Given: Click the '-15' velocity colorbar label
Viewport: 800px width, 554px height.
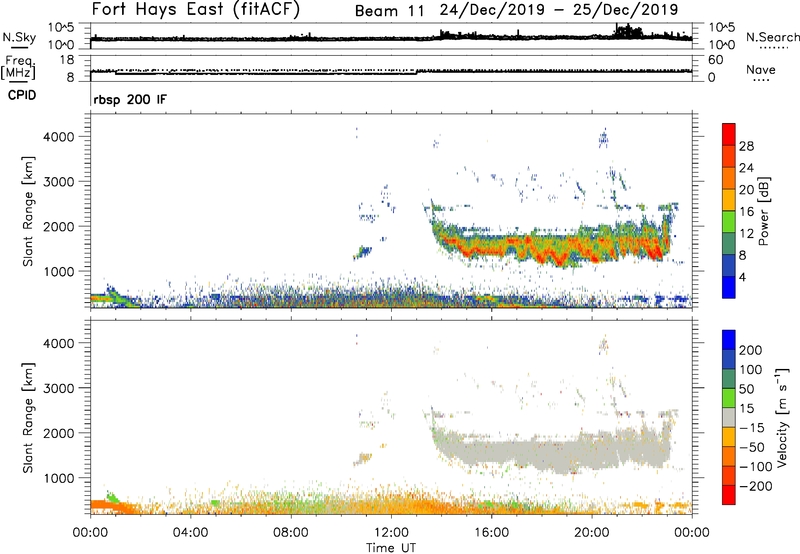Looking at the screenshot, I should tap(752, 428).
